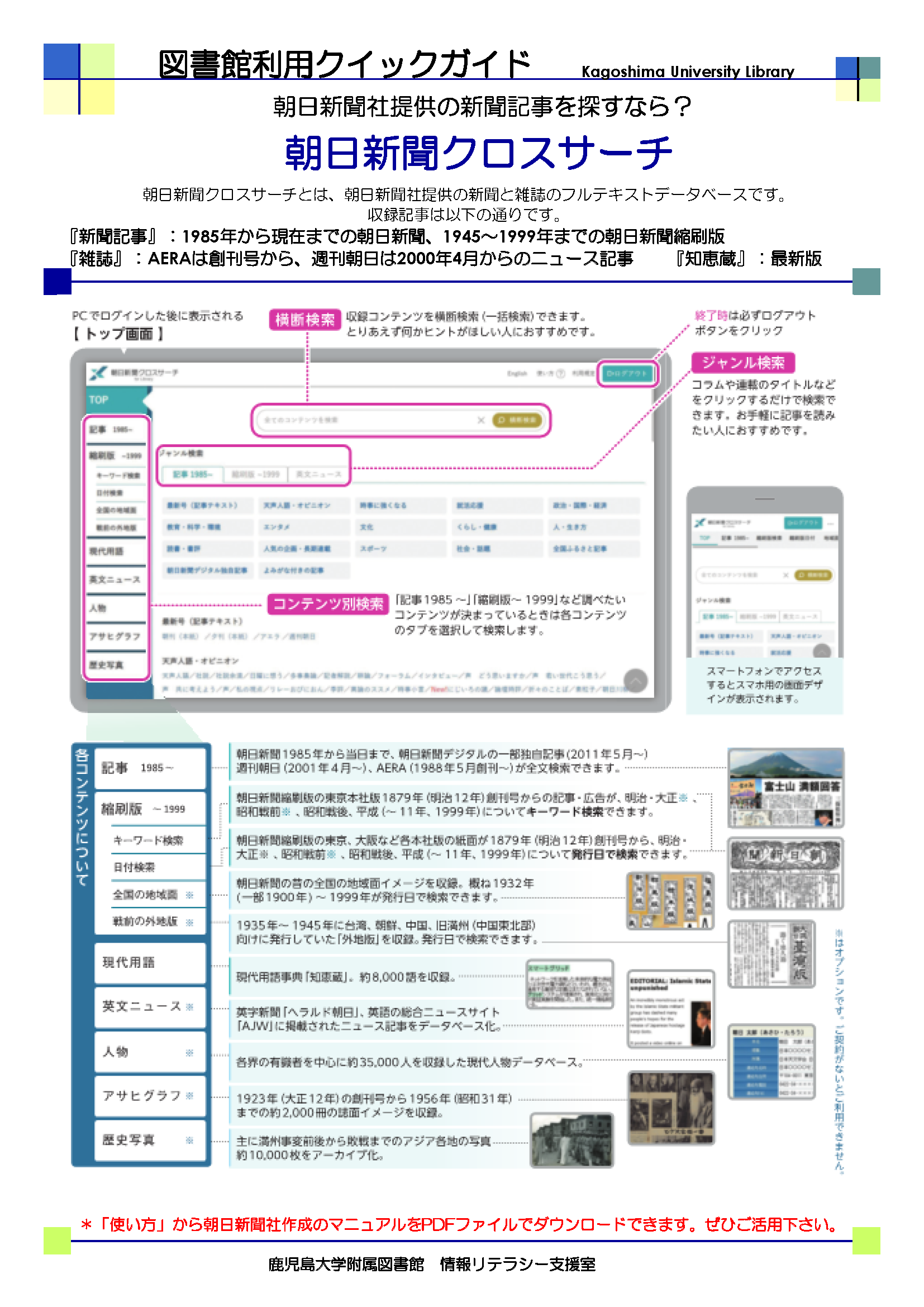This screenshot has width=924, height=1307.
Task: Open 記事 1985- in the tablet left sidebar
Action: [116, 430]
